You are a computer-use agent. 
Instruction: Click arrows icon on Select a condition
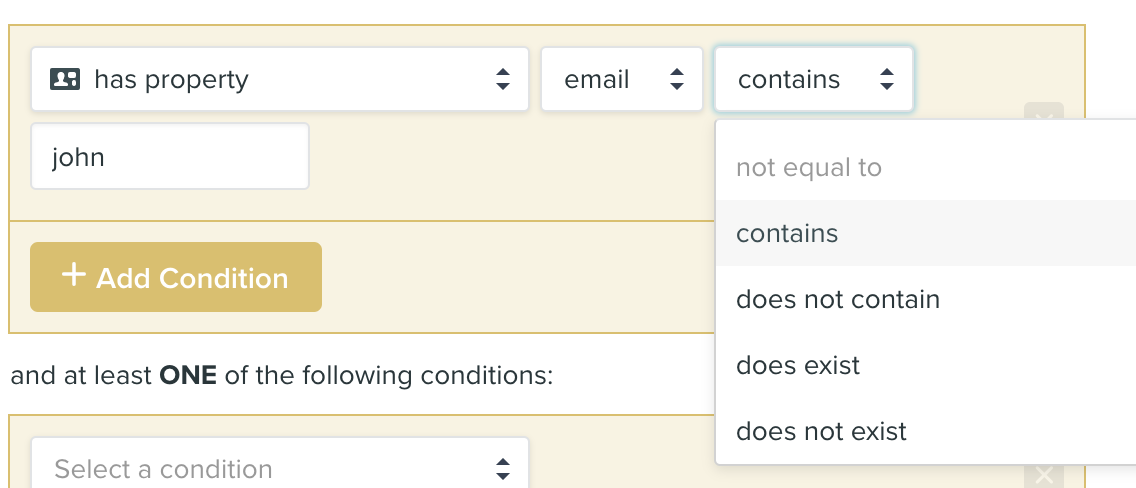pyautogui.click(x=503, y=468)
